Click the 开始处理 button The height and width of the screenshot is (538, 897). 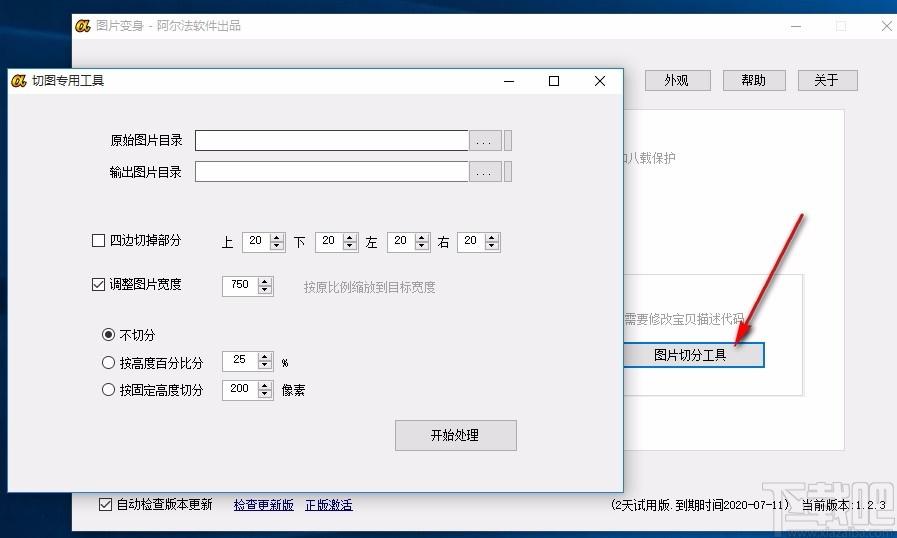pos(455,436)
